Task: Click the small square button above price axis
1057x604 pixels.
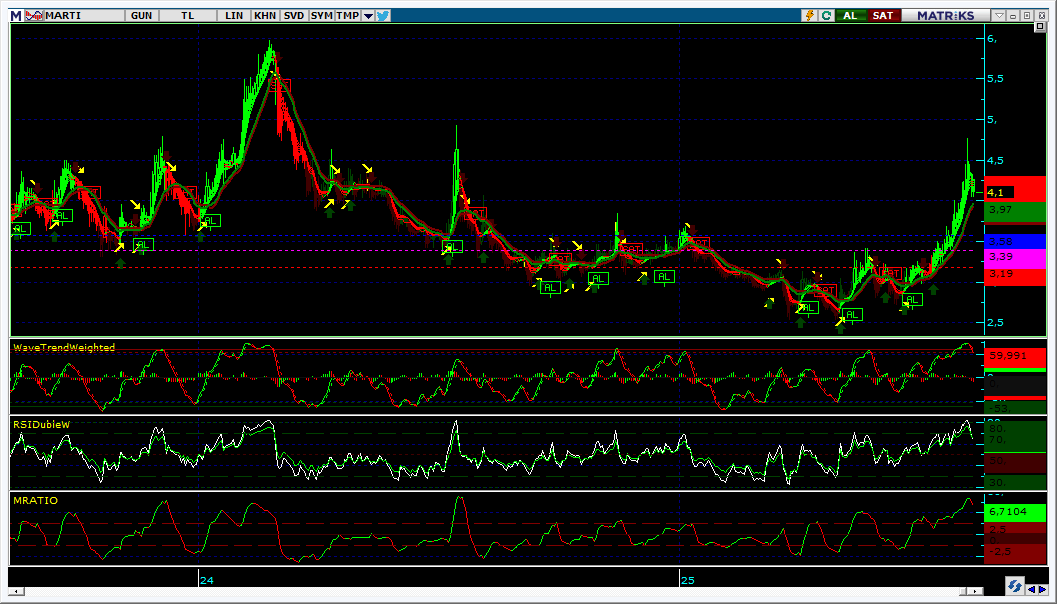Action: 1040,26
